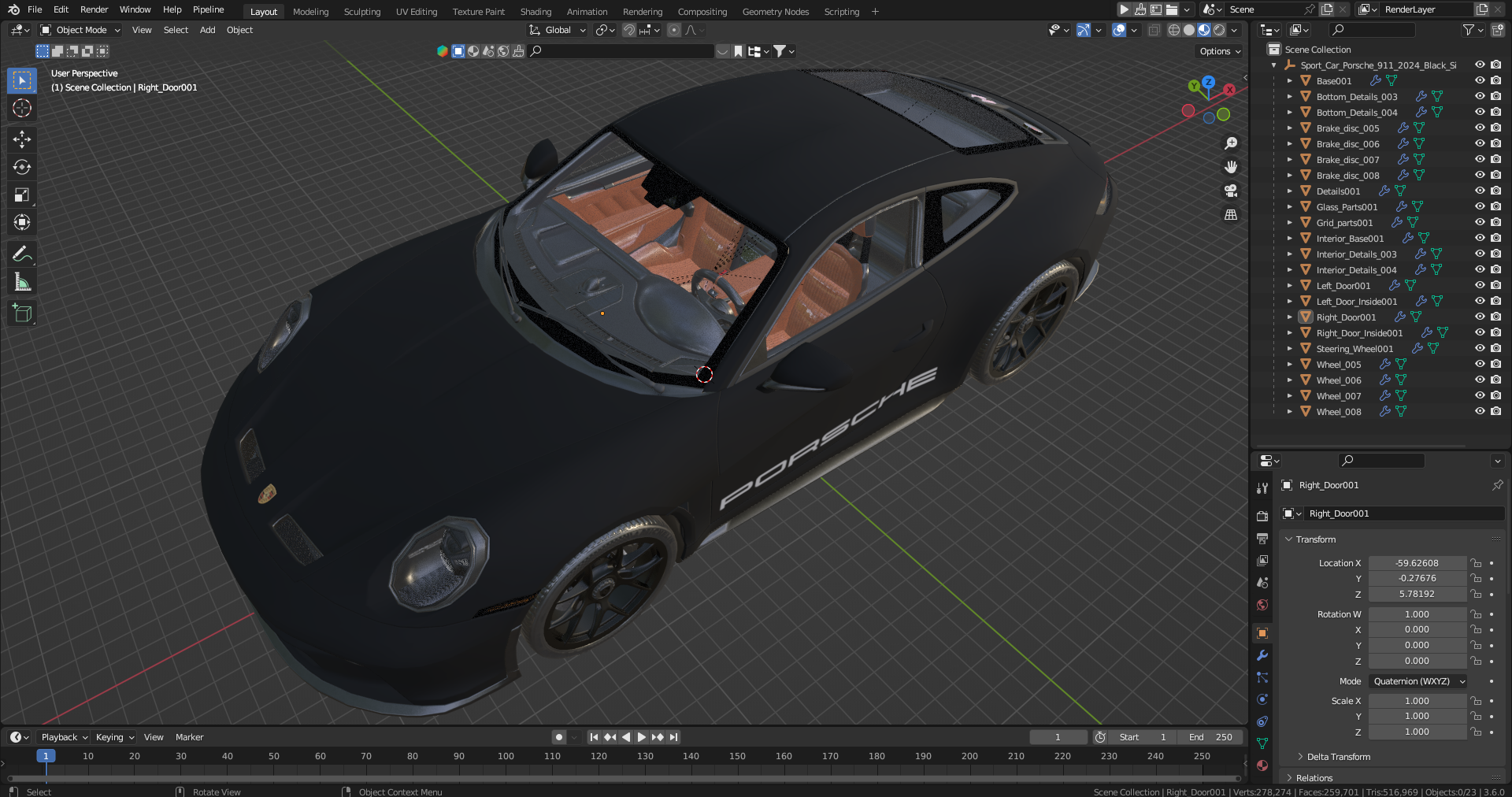Disable rendering for Steering_Wheel001 camera icon
This screenshot has height=797, width=1512.
1495,348
